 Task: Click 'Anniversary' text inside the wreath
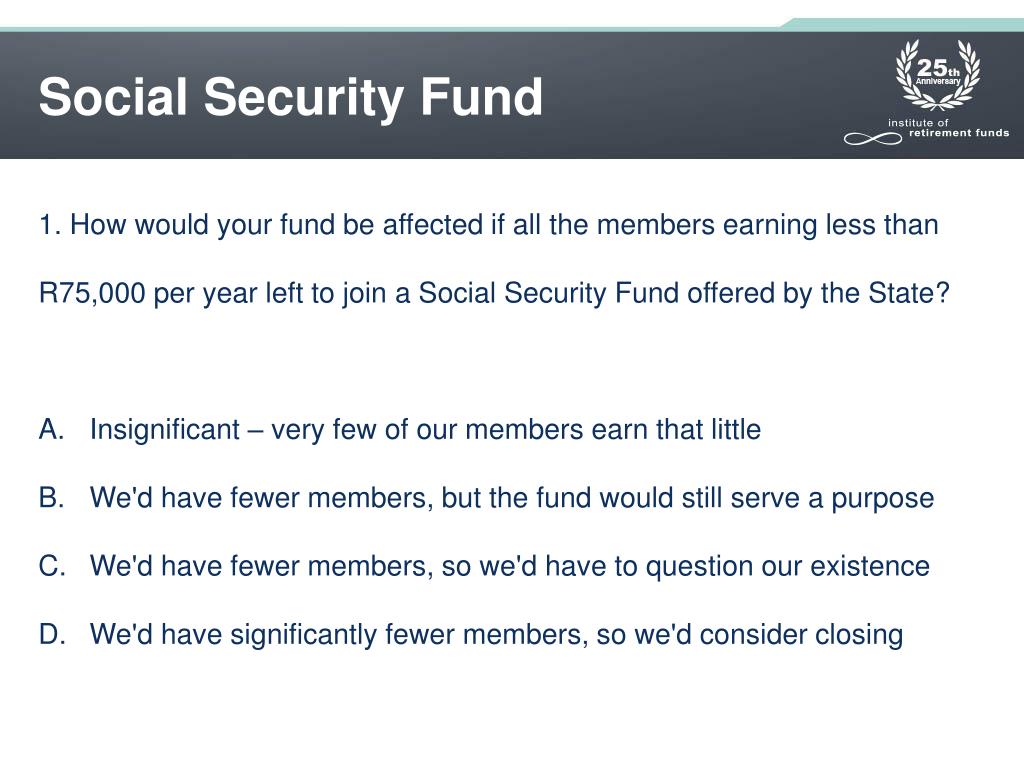coord(938,82)
